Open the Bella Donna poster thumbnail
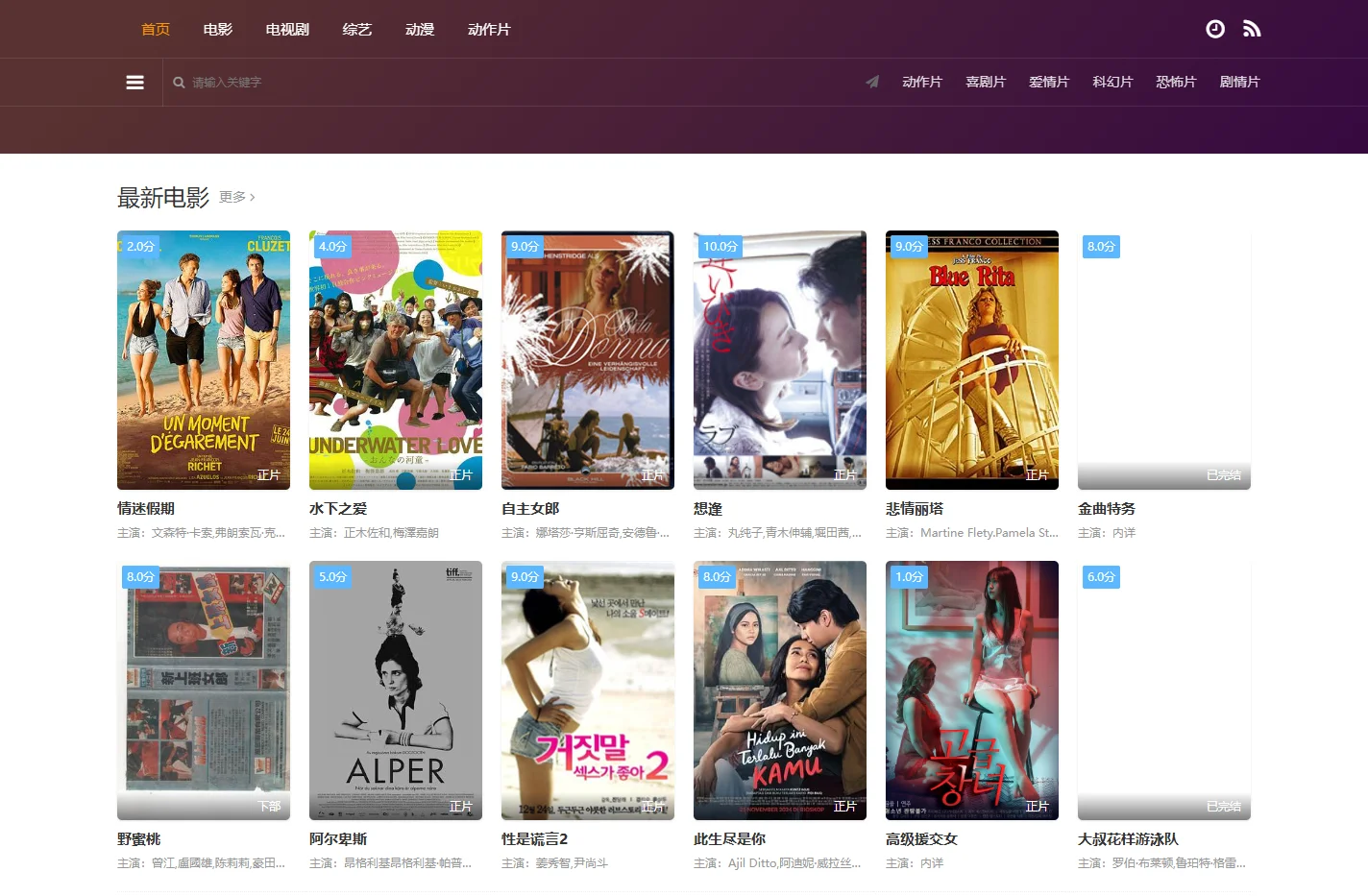Image resolution: width=1368 pixels, height=896 pixels. click(588, 360)
